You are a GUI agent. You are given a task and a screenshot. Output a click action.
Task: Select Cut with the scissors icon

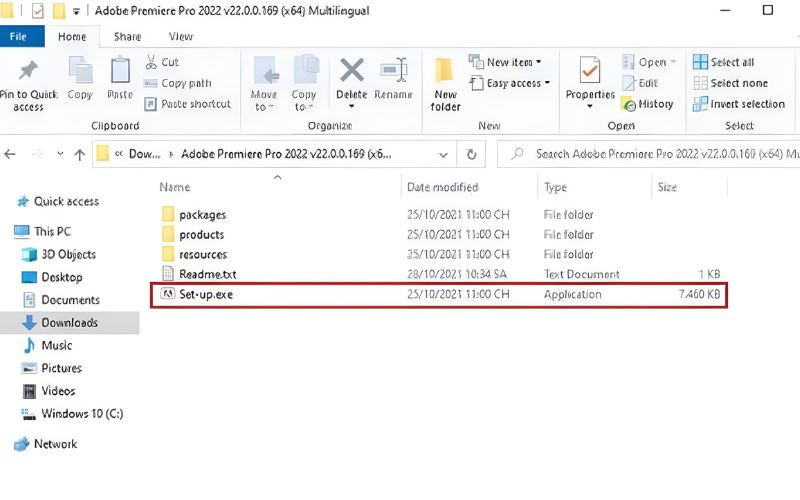[162, 62]
